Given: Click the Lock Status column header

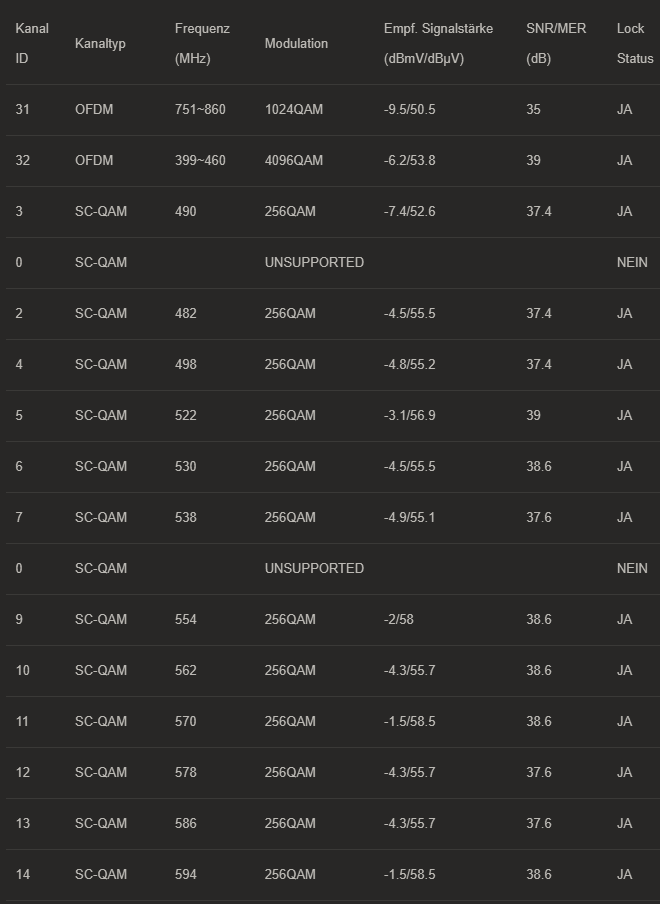Looking at the screenshot, I should click(x=635, y=43).
